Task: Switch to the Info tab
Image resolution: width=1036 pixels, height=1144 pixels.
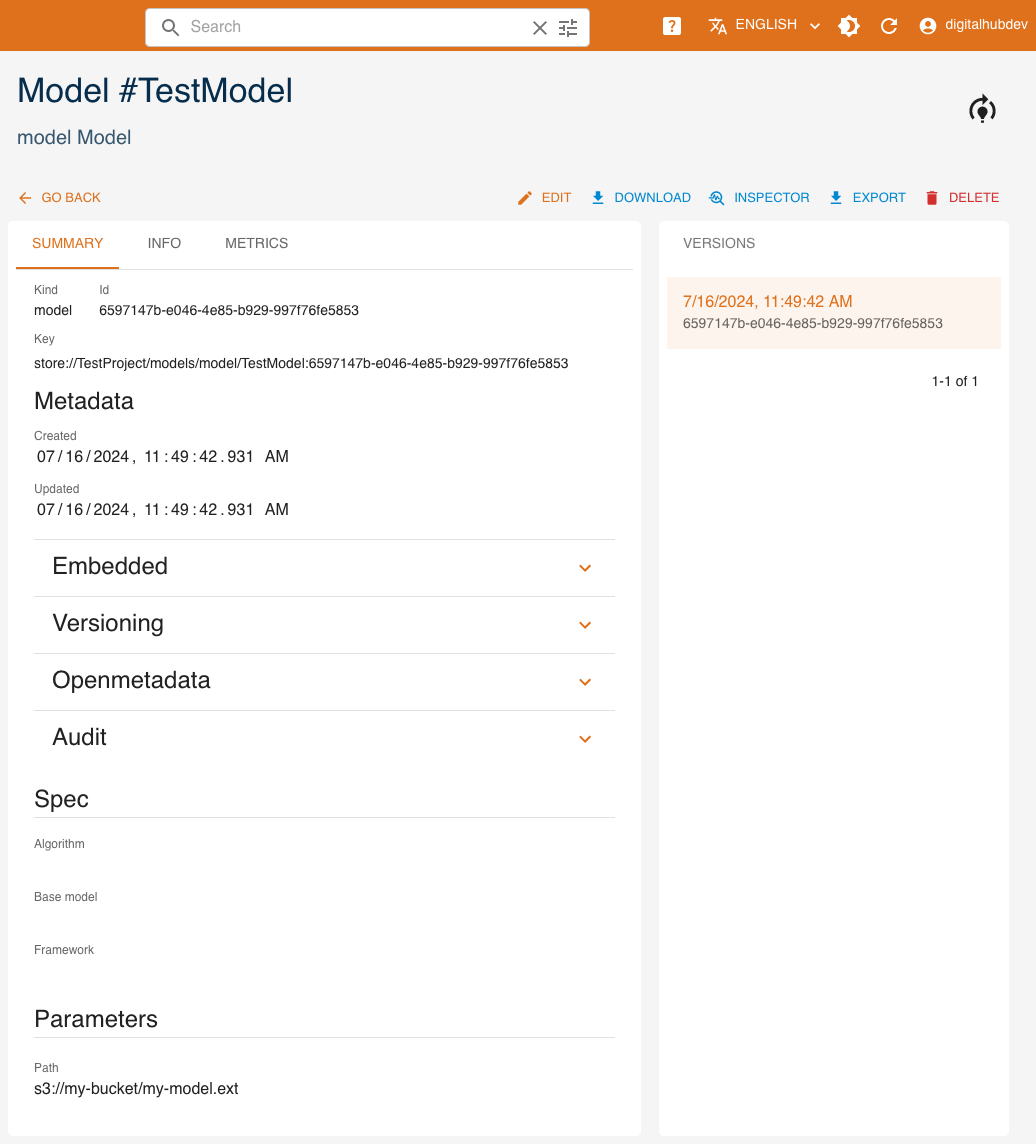Action: [164, 243]
